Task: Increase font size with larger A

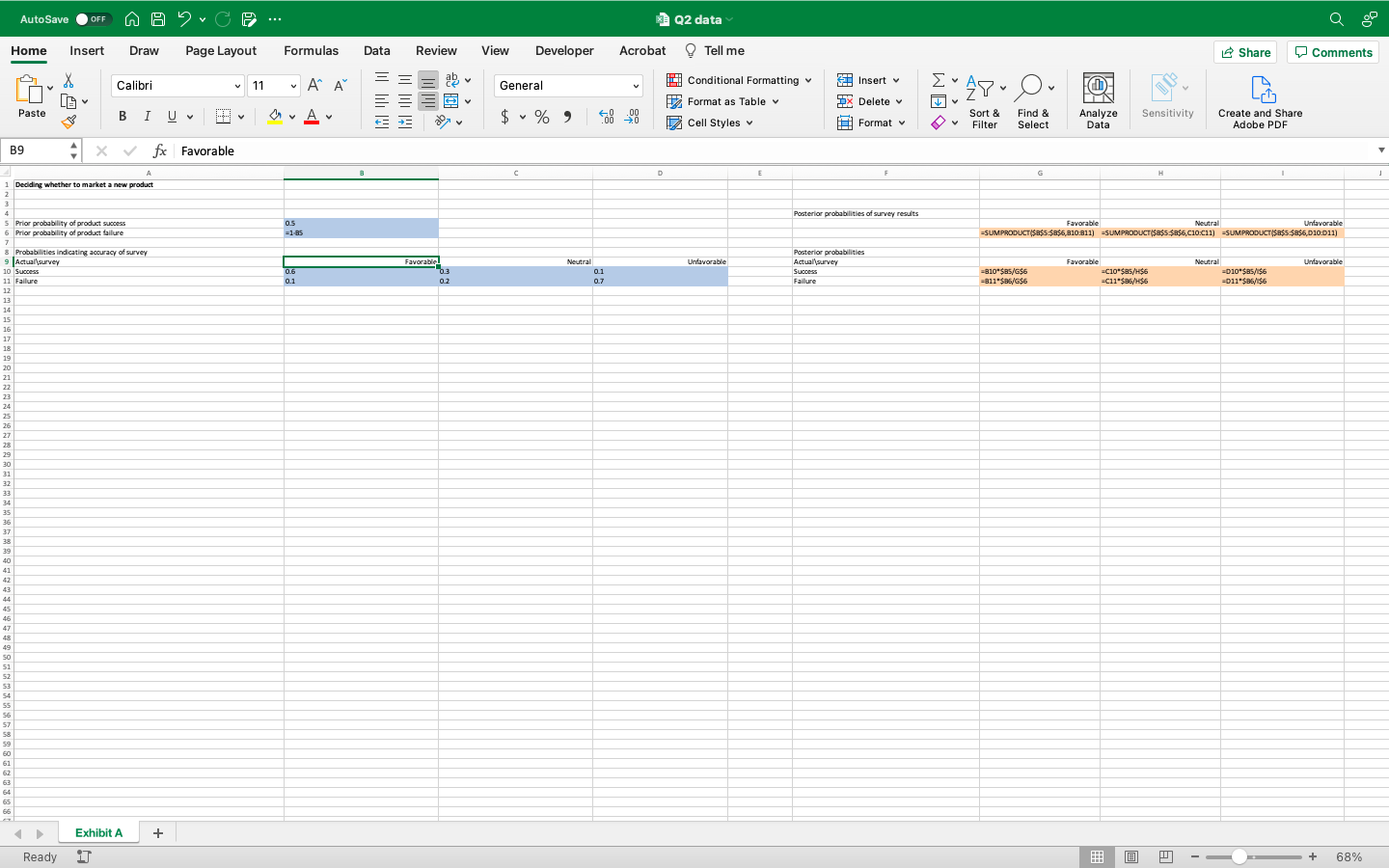Action: (314, 86)
